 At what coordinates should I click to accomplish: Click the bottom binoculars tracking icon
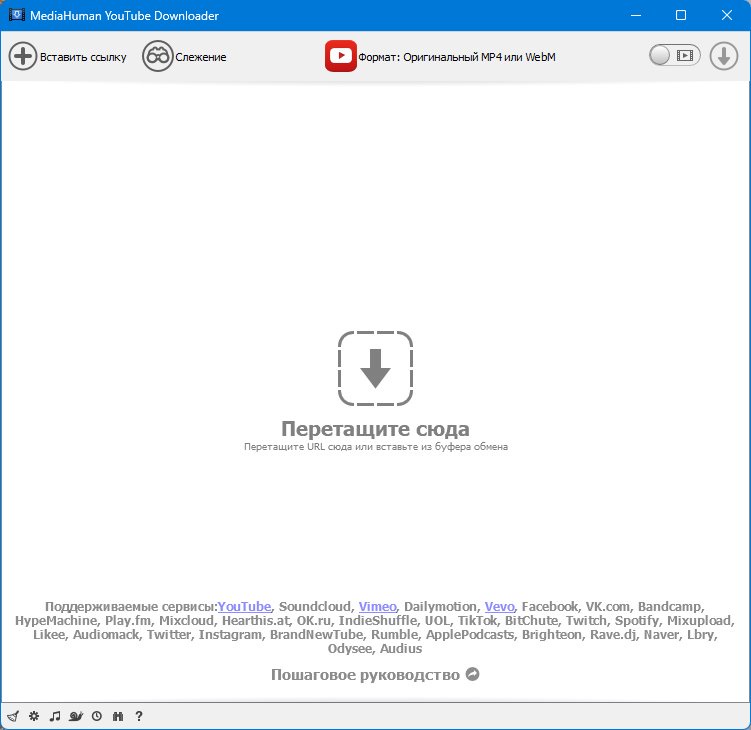(x=118, y=716)
